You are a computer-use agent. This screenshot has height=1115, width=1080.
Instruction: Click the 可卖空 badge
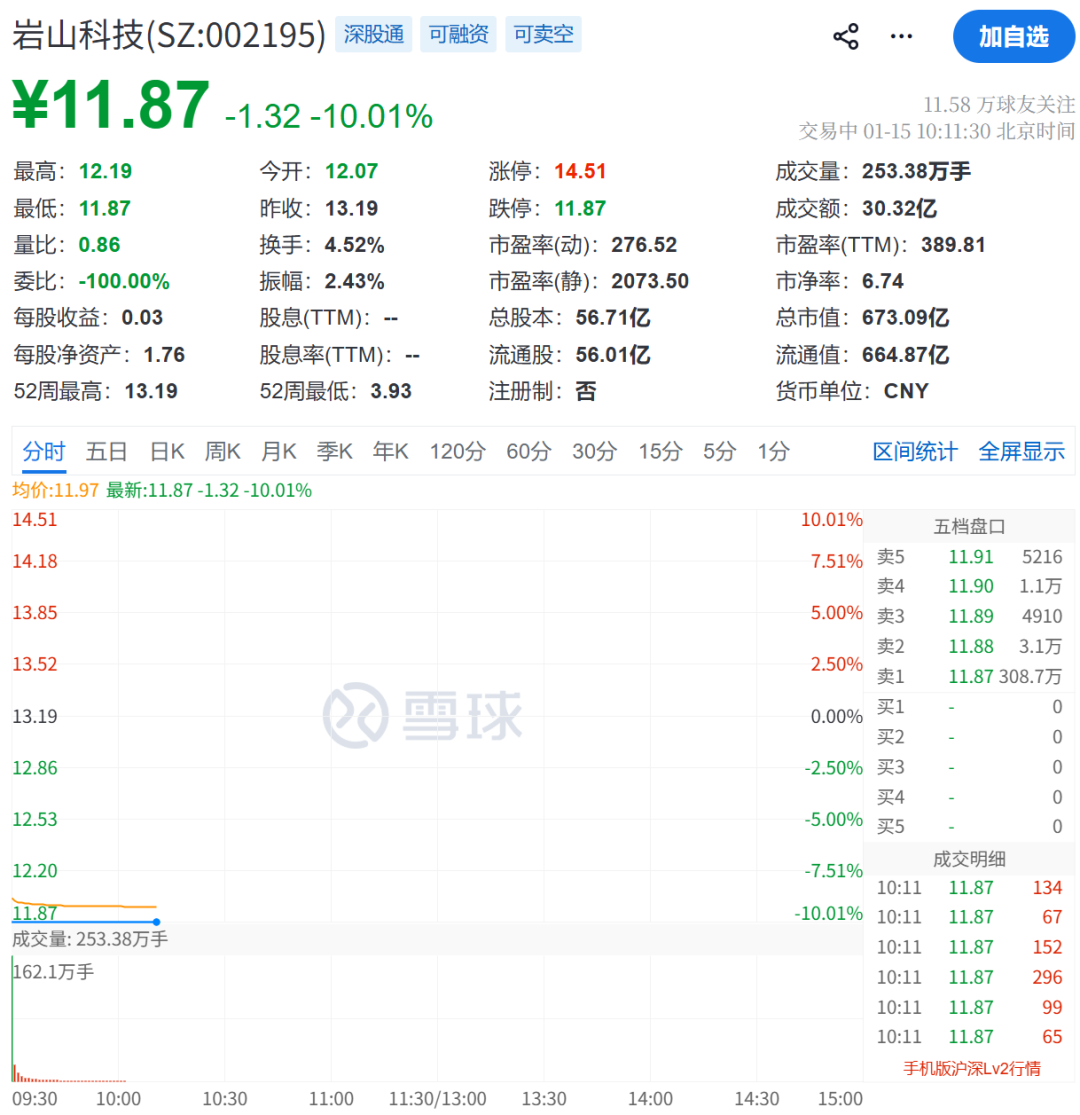pos(543,34)
